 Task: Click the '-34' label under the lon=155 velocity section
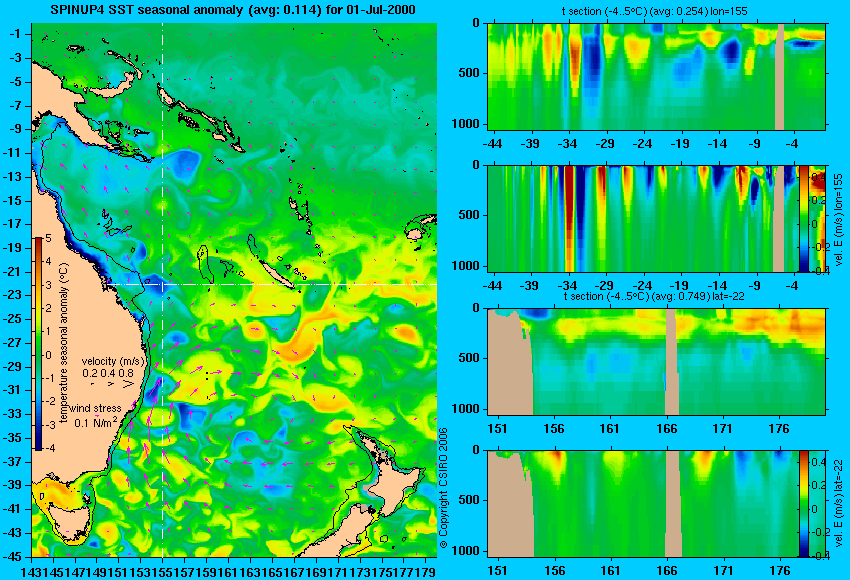point(567,286)
